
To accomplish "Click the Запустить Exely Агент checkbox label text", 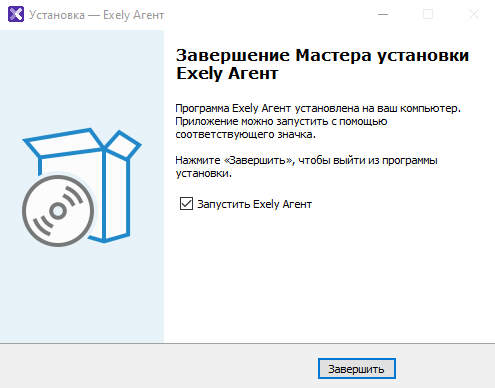I will 255,204.
